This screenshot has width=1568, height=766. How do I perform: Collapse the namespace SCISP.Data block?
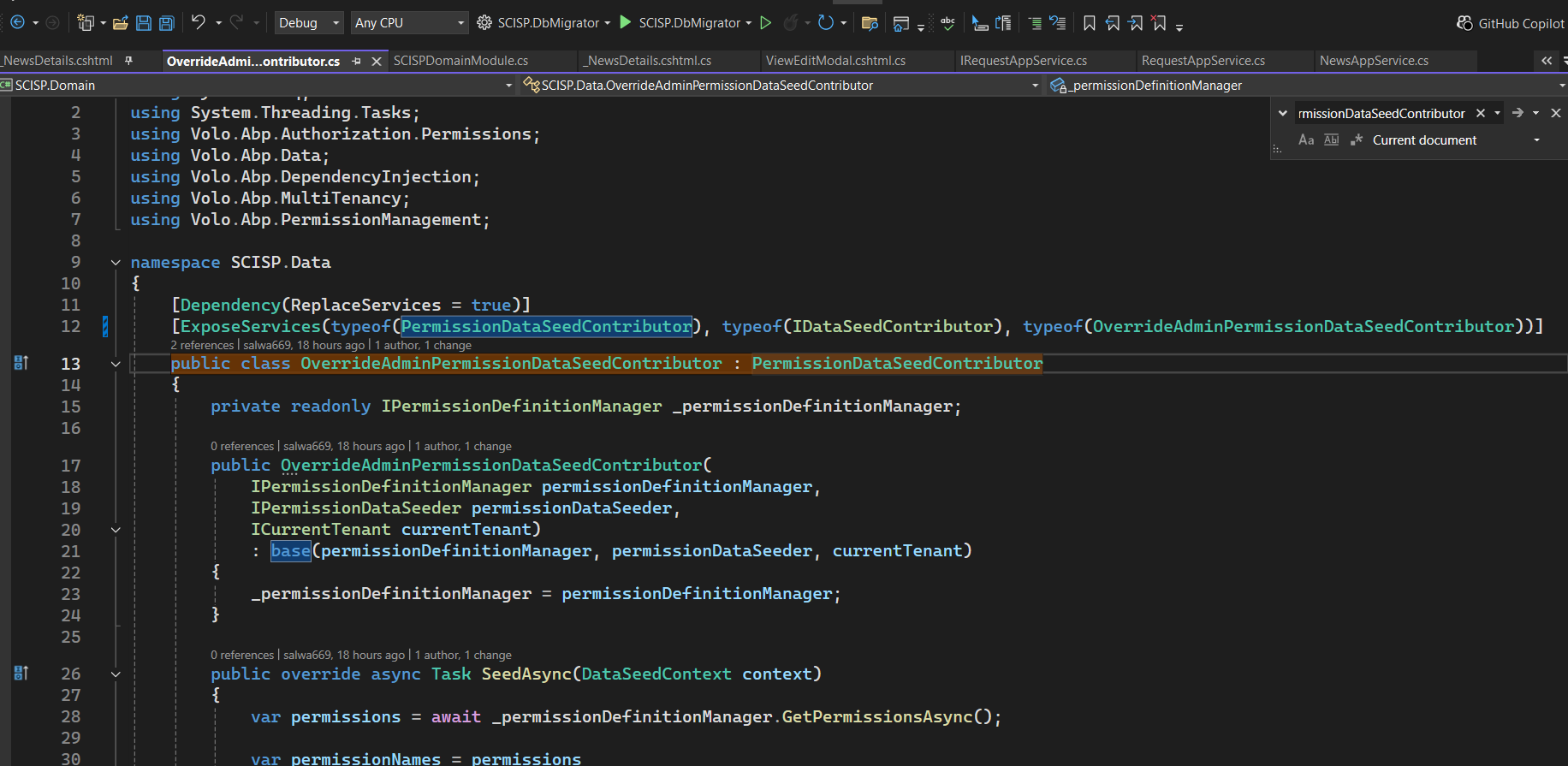point(116,263)
